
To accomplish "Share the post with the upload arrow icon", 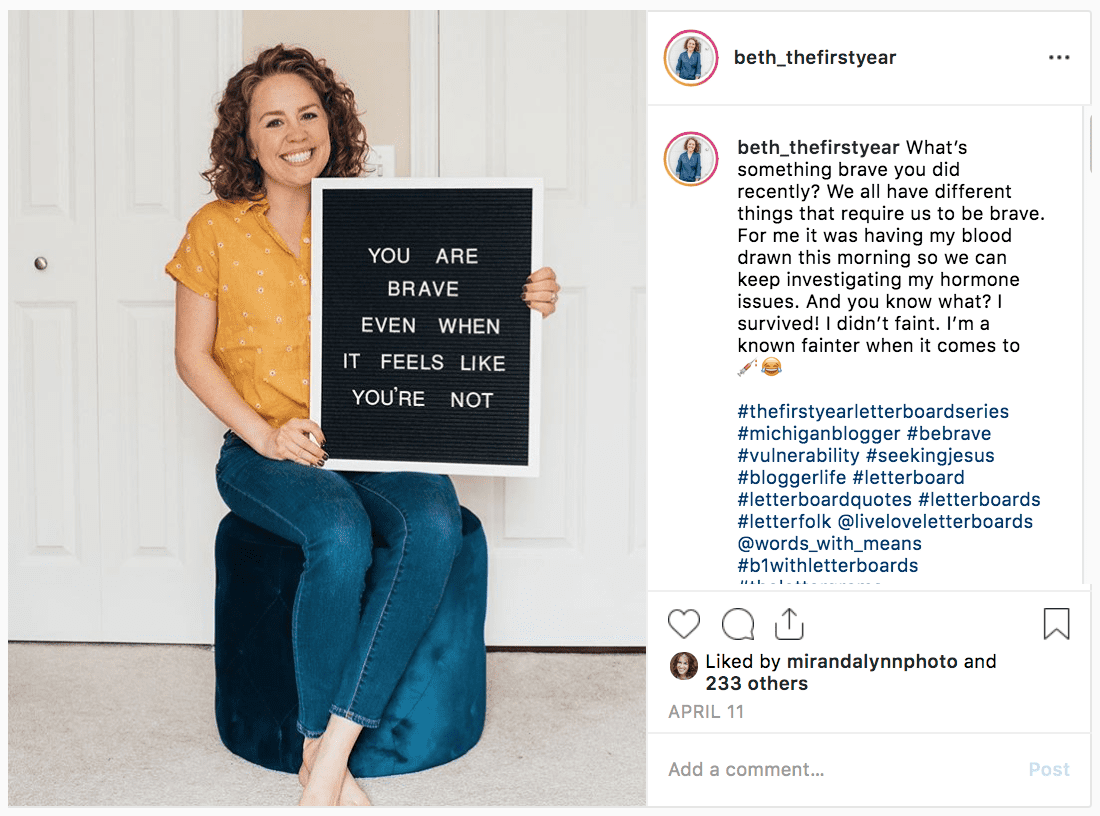I will point(789,623).
